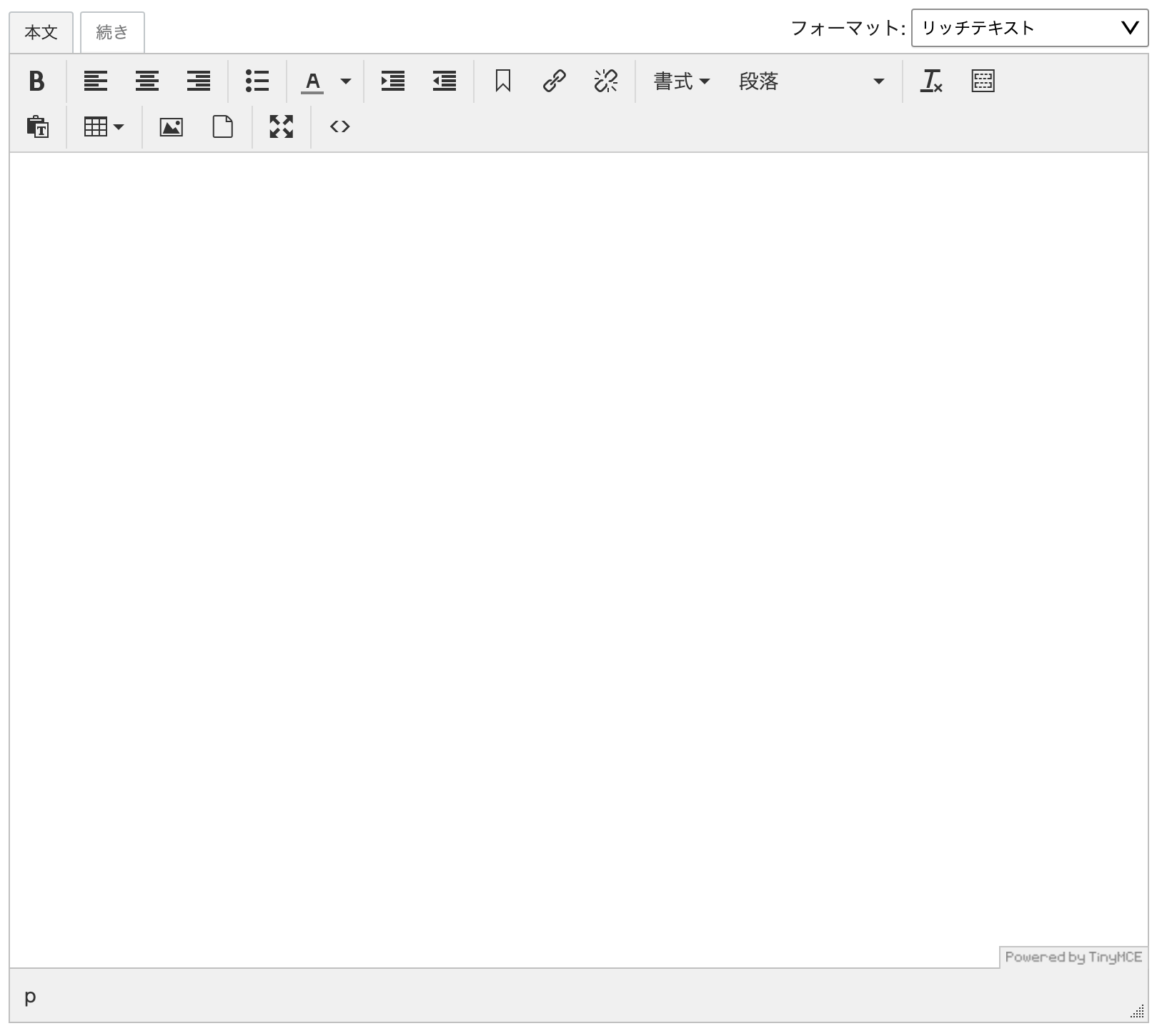
Task: Insert a bulleted list
Action: point(257,81)
